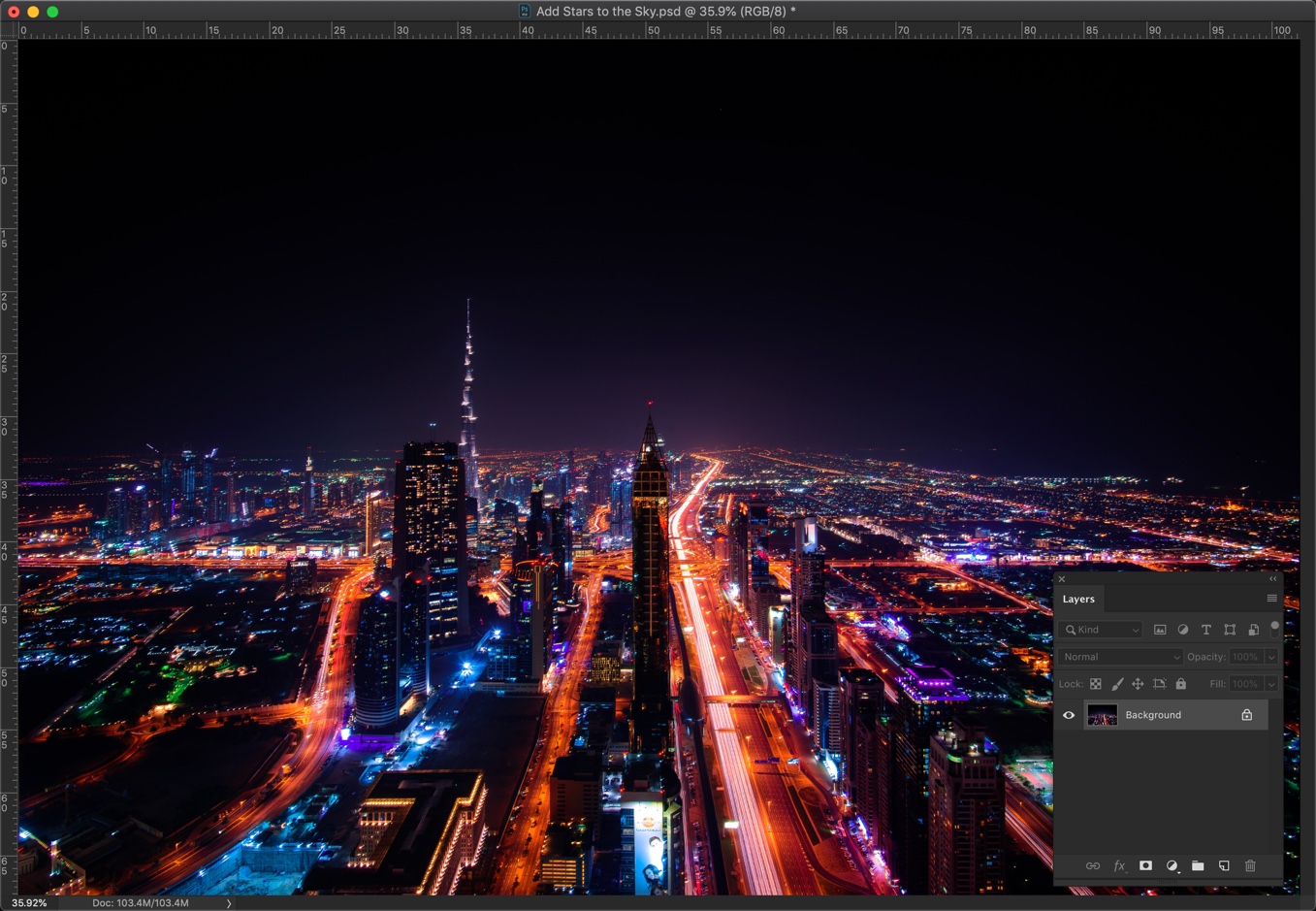Click the Lock all icon
The width and height of the screenshot is (1316, 911).
(x=1180, y=684)
